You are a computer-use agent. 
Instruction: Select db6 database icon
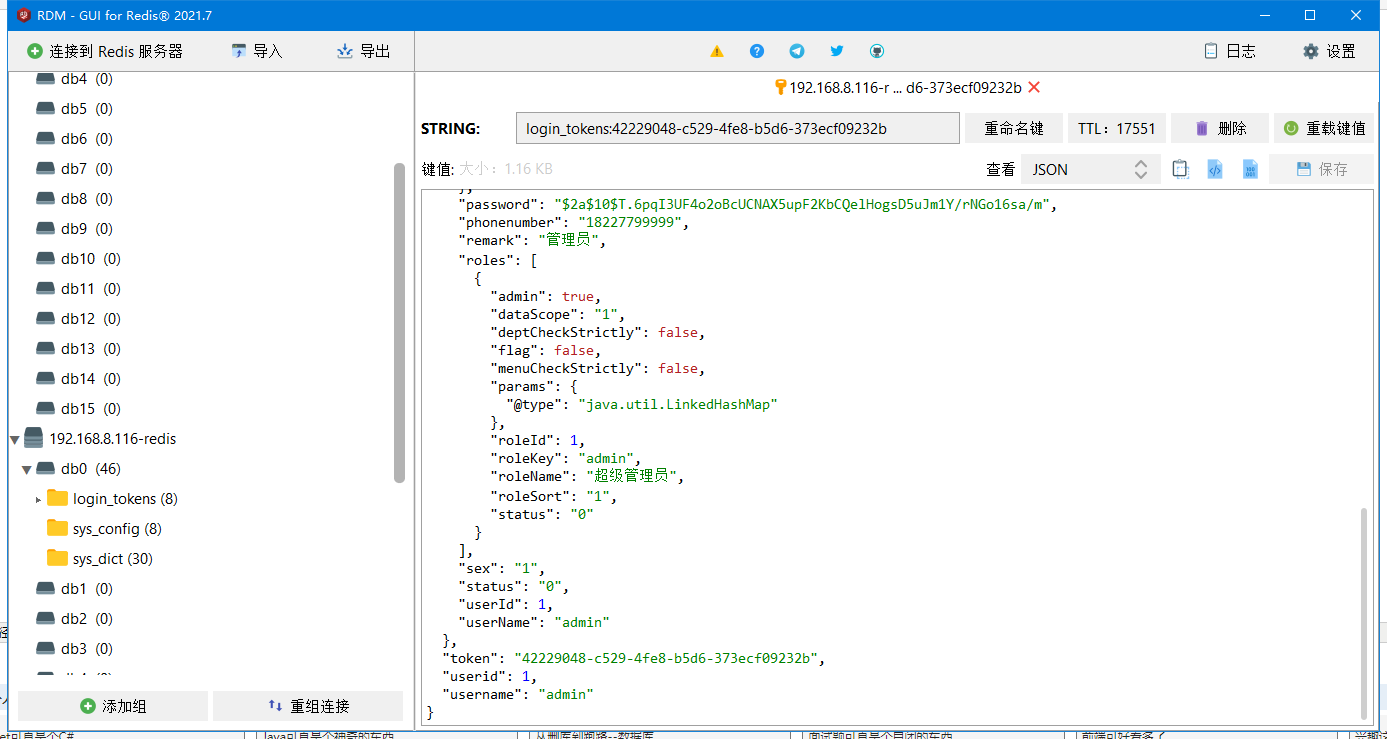pos(46,138)
